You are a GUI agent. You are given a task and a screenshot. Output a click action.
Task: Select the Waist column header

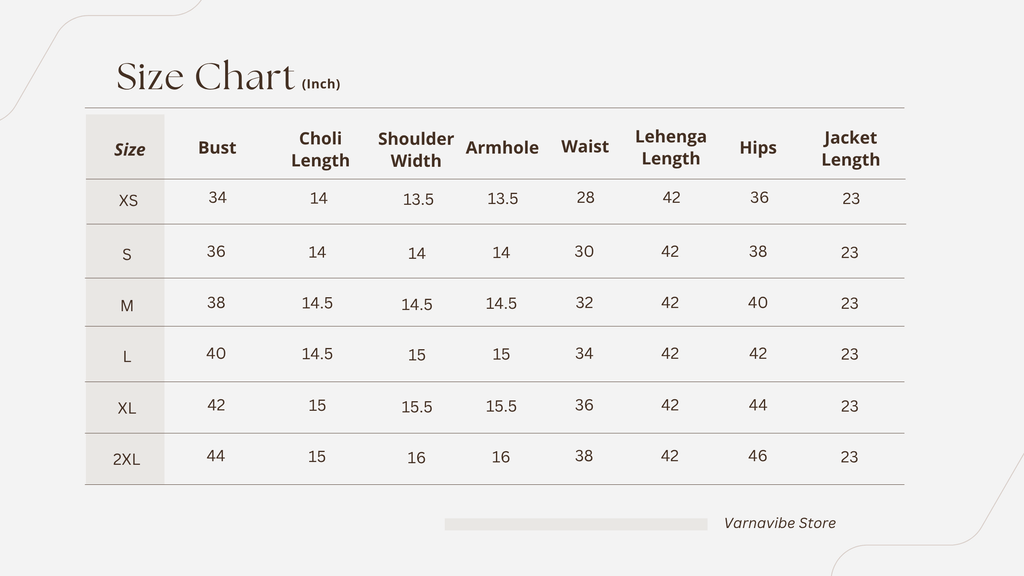584,146
